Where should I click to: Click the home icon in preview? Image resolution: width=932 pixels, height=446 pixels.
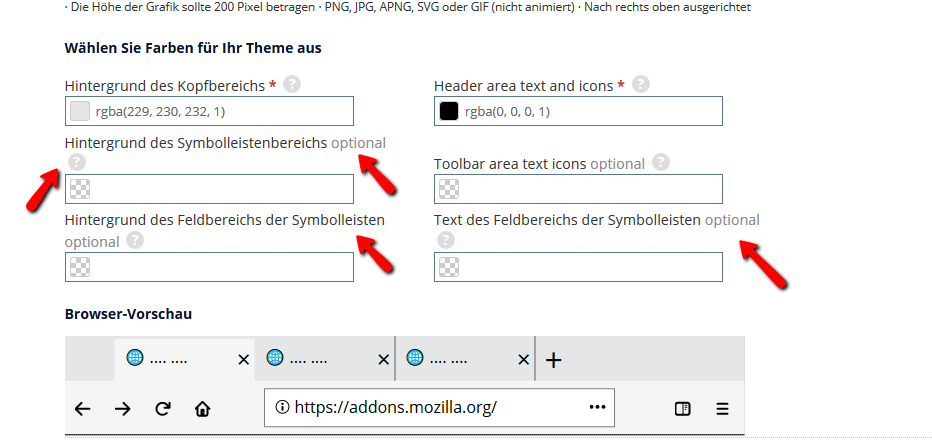coord(203,409)
